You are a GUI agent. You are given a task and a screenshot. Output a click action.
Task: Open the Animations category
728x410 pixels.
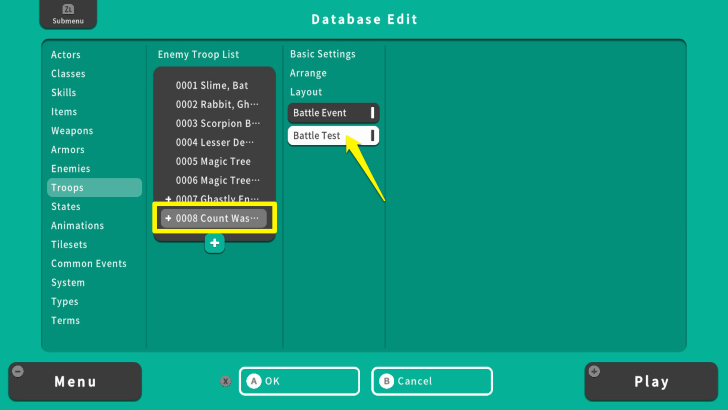pyautogui.click(x=78, y=226)
